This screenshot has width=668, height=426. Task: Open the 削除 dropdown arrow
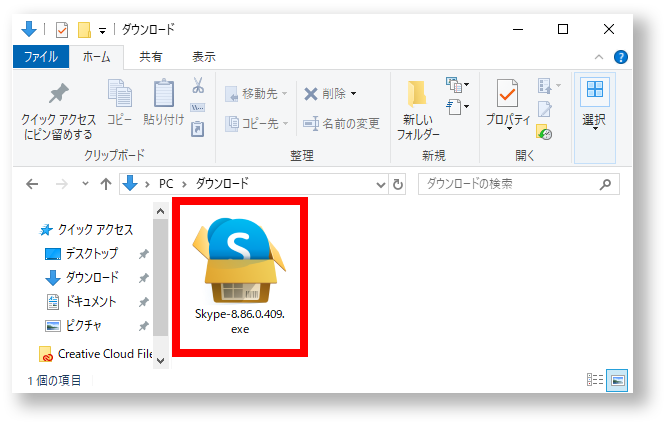coord(353,94)
